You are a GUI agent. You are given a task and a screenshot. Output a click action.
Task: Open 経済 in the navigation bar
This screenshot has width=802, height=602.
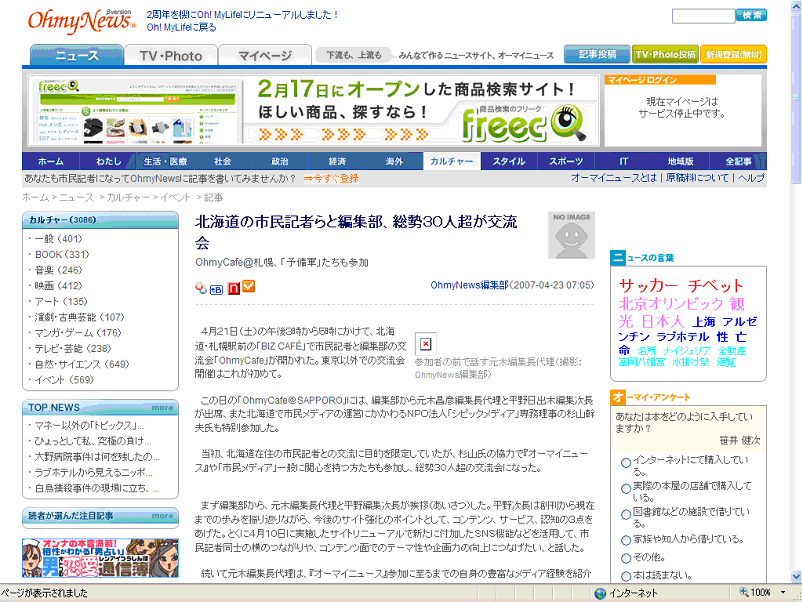click(337, 161)
